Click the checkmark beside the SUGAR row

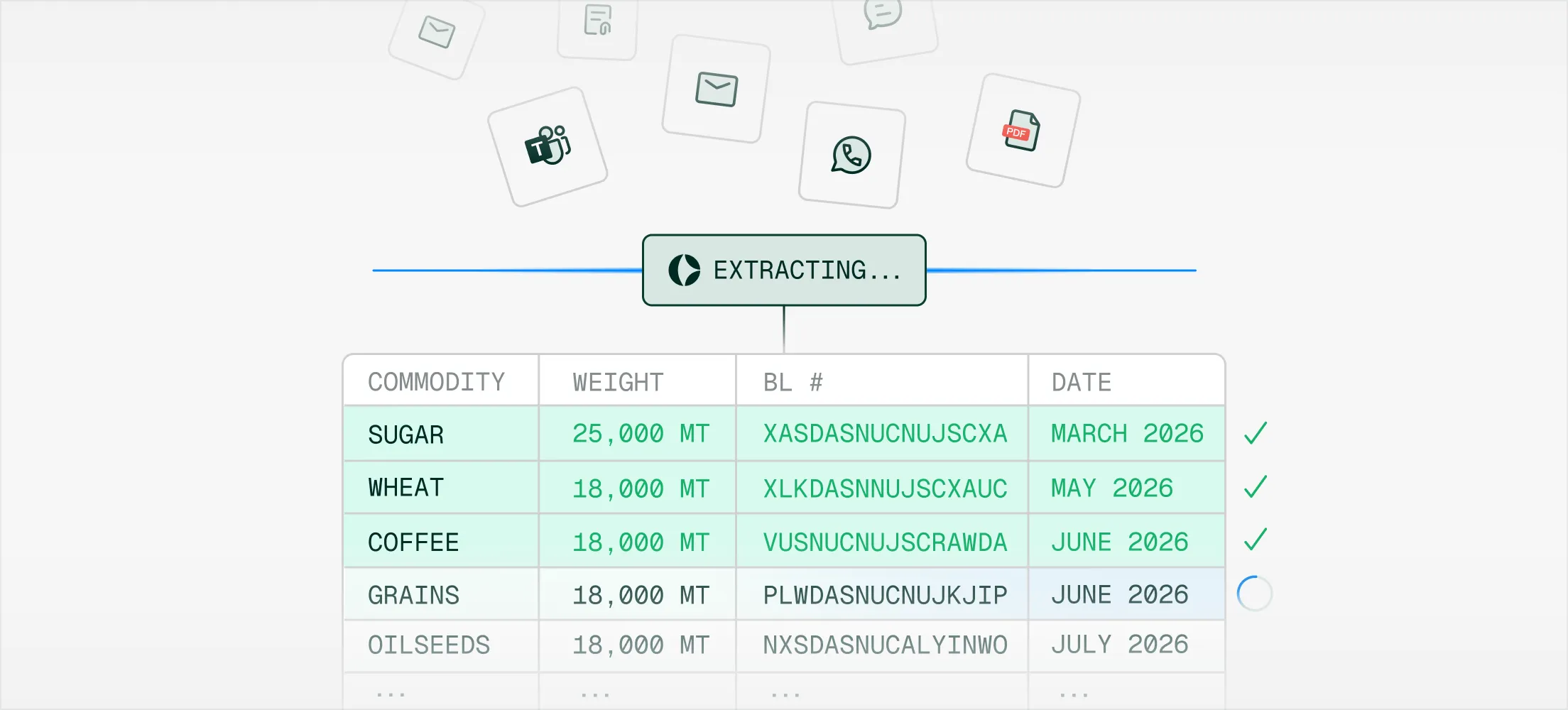click(1256, 432)
